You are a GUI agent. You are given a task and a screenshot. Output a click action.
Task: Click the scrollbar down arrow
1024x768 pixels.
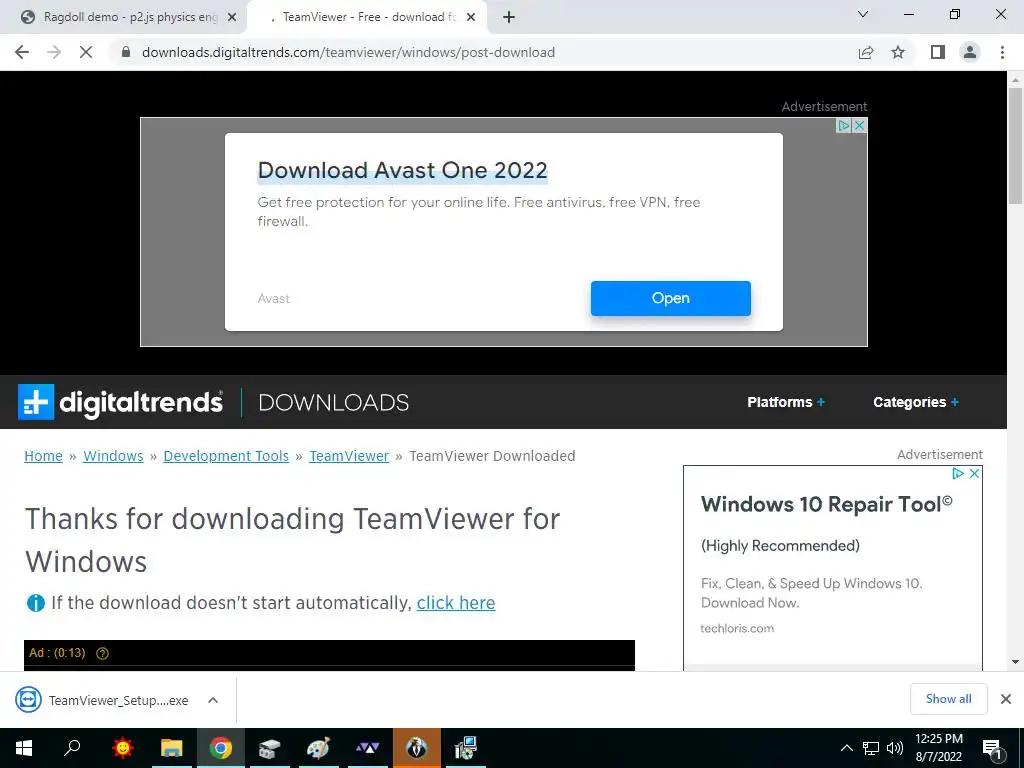coord(1015,662)
